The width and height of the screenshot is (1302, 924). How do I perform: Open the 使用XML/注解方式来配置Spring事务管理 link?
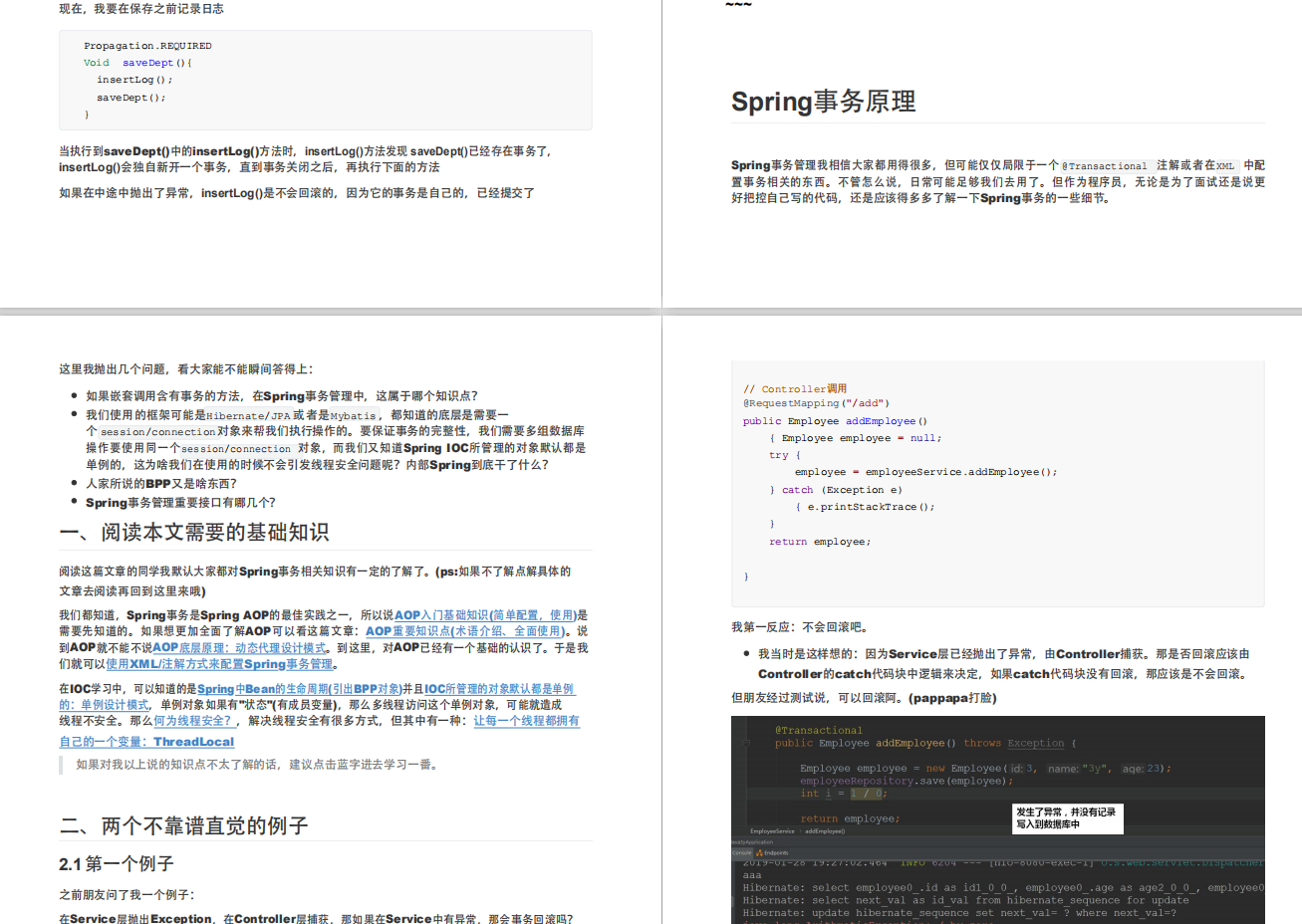tap(219, 664)
